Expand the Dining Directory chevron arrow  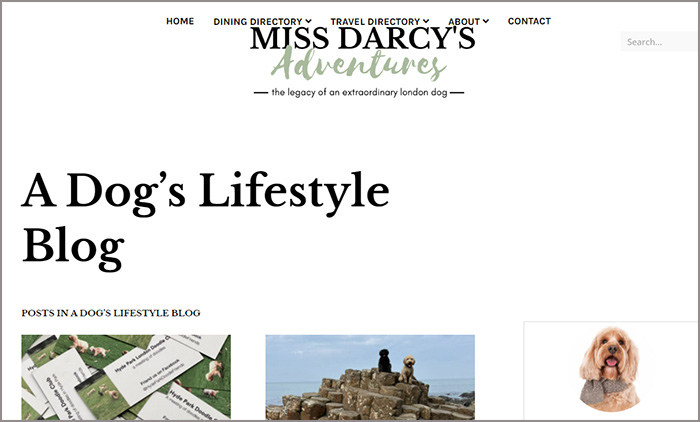click(x=308, y=21)
